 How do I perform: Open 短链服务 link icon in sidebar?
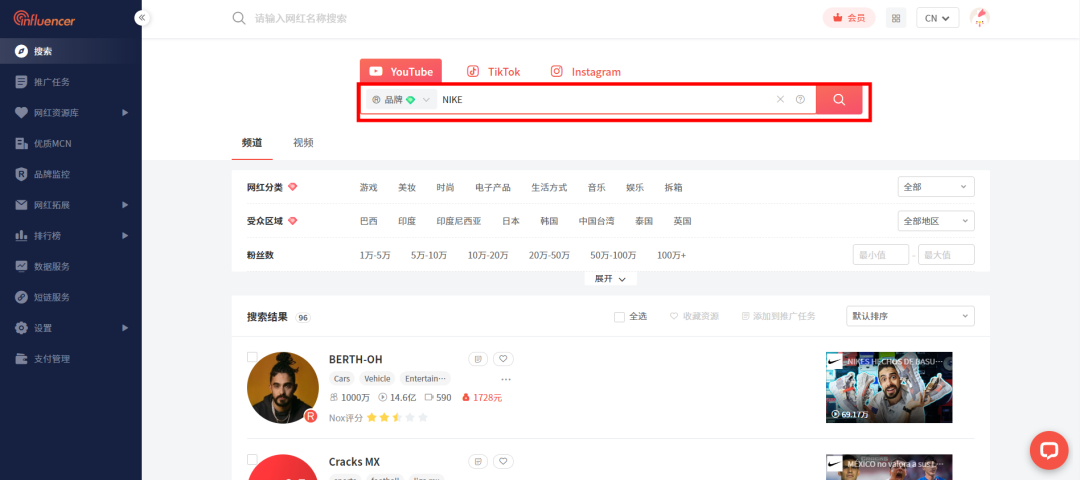pos(21,297)
